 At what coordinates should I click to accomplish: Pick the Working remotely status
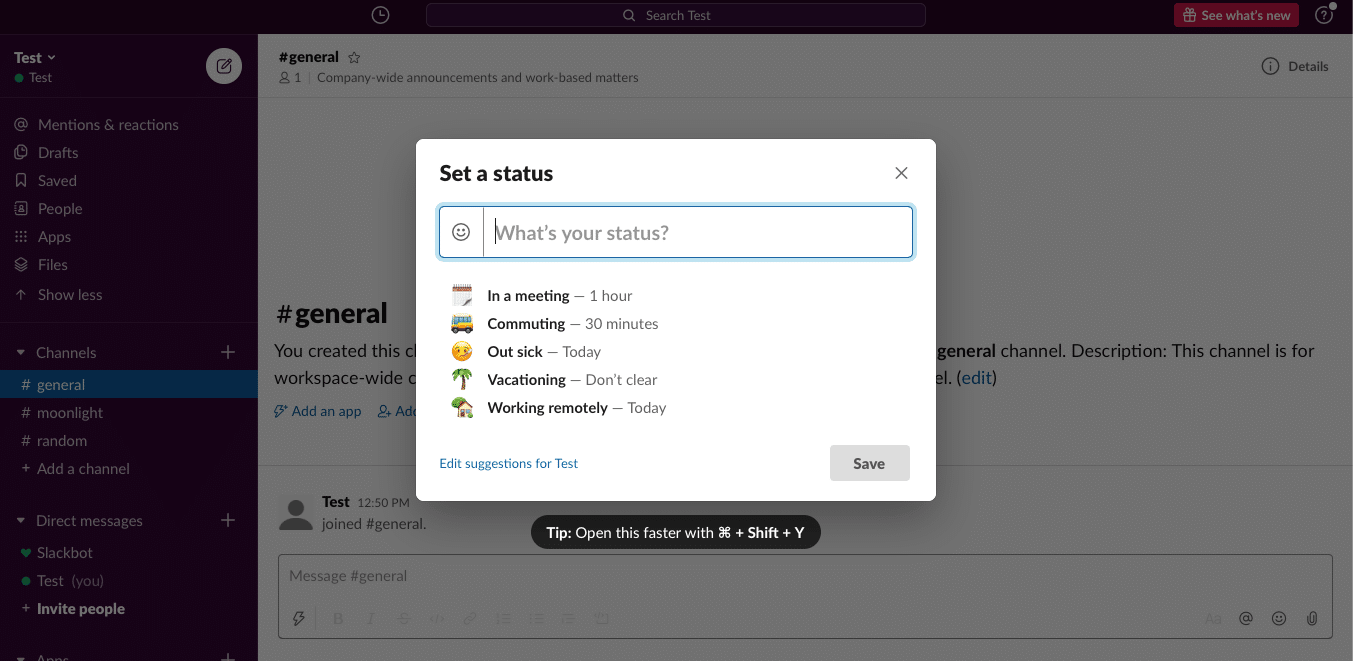577,408
